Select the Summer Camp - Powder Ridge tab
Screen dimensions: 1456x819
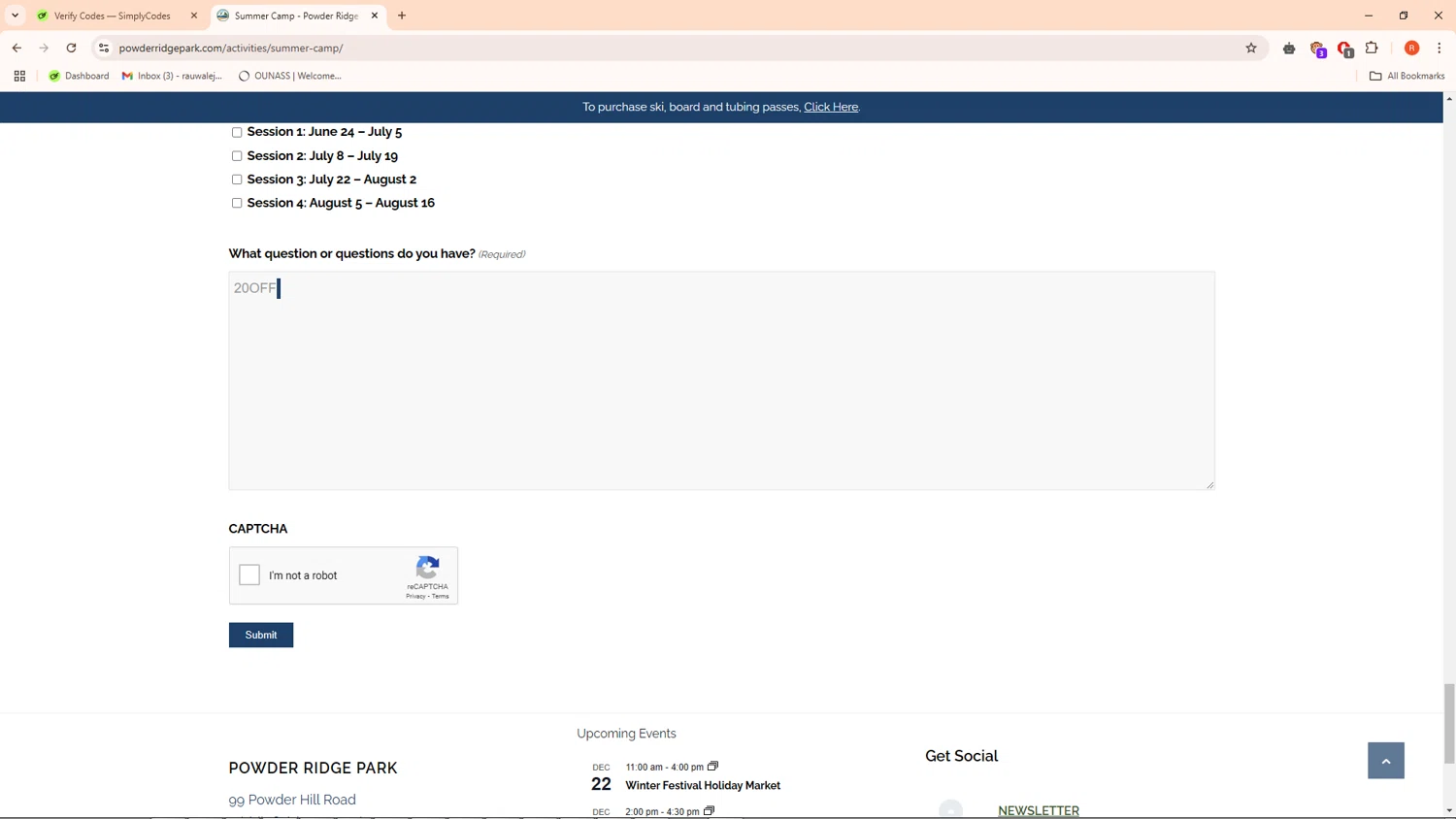pos(296,16)
